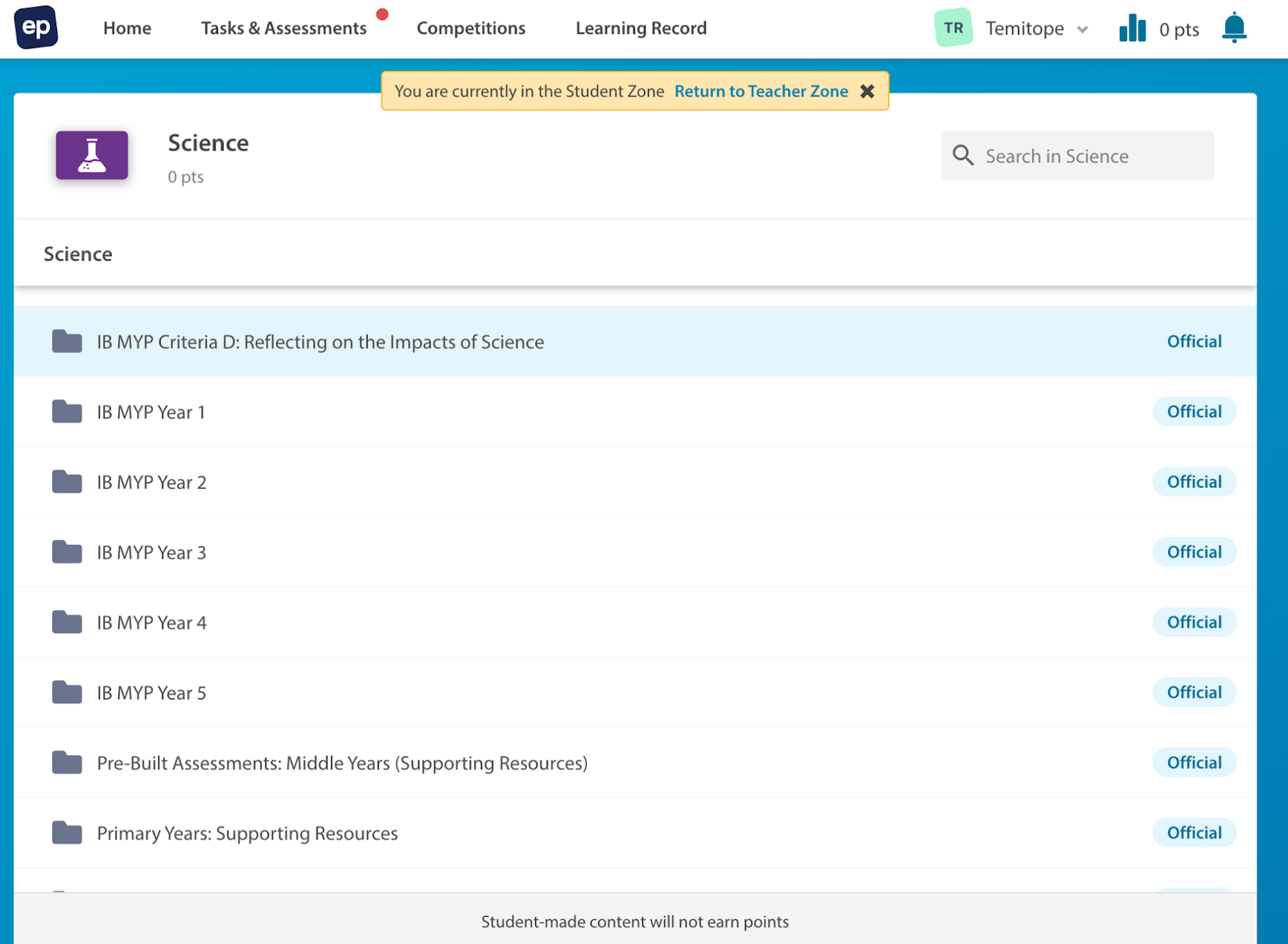Expand the Temitope user dropdown arrow

tap(1083, 30)
